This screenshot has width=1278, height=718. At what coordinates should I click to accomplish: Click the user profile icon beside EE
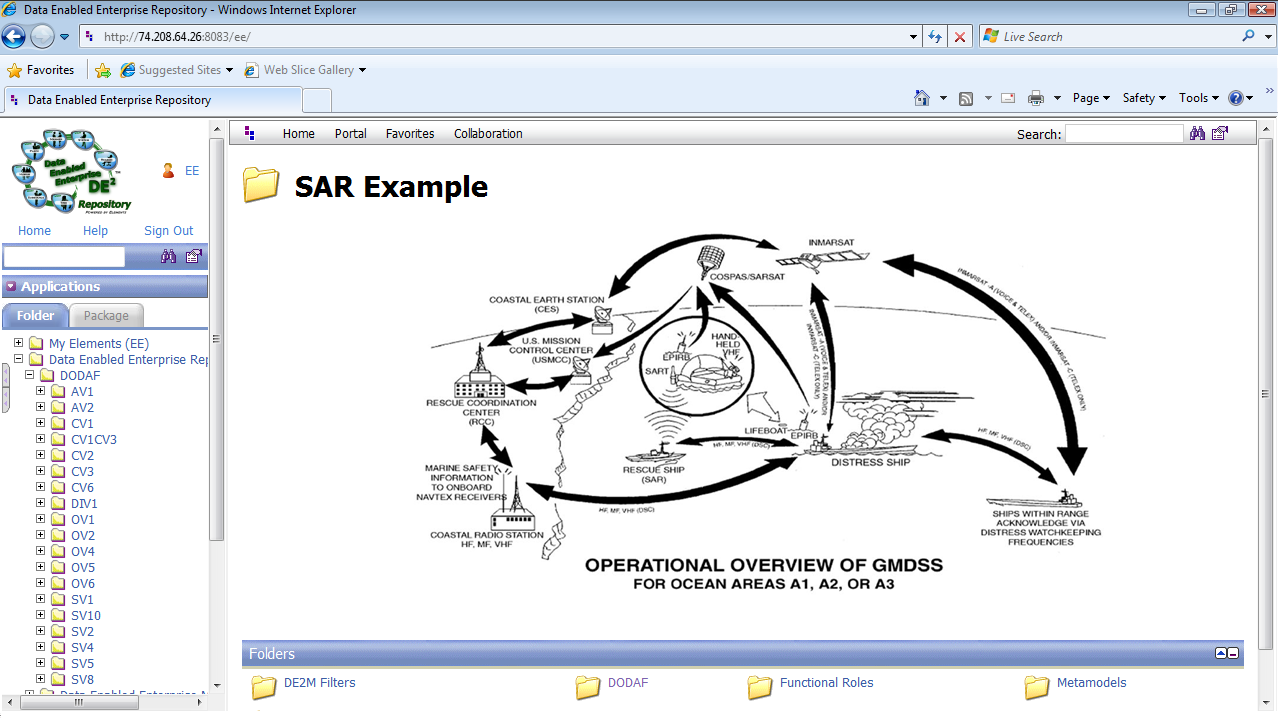pyautogui.click(x=168, y=171)
